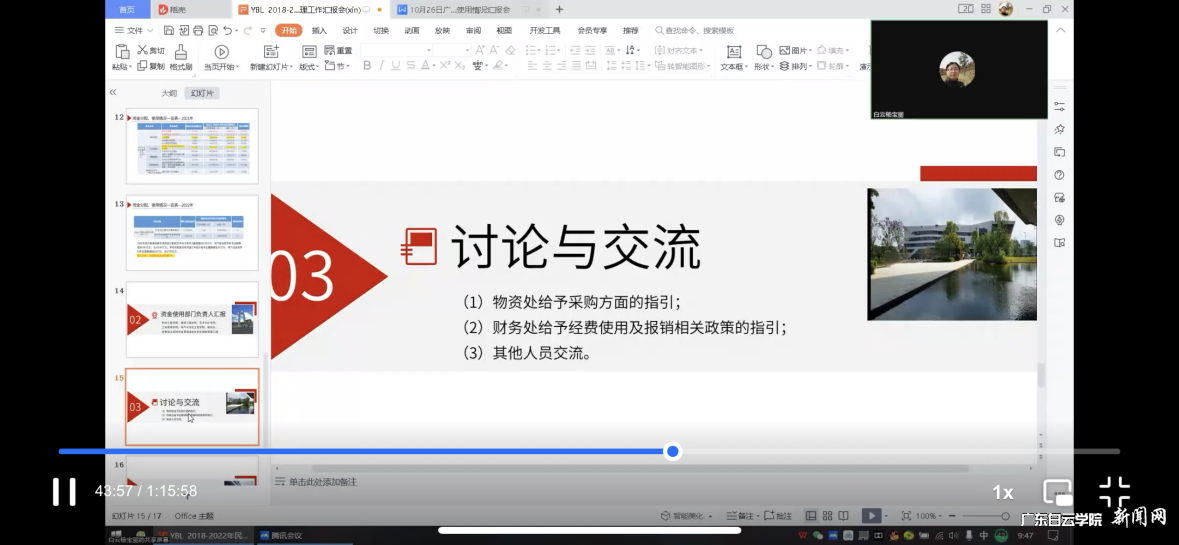Toggle the 备注 notes button in status bar
The image size is (1179, 545).
tap(741, 516)
